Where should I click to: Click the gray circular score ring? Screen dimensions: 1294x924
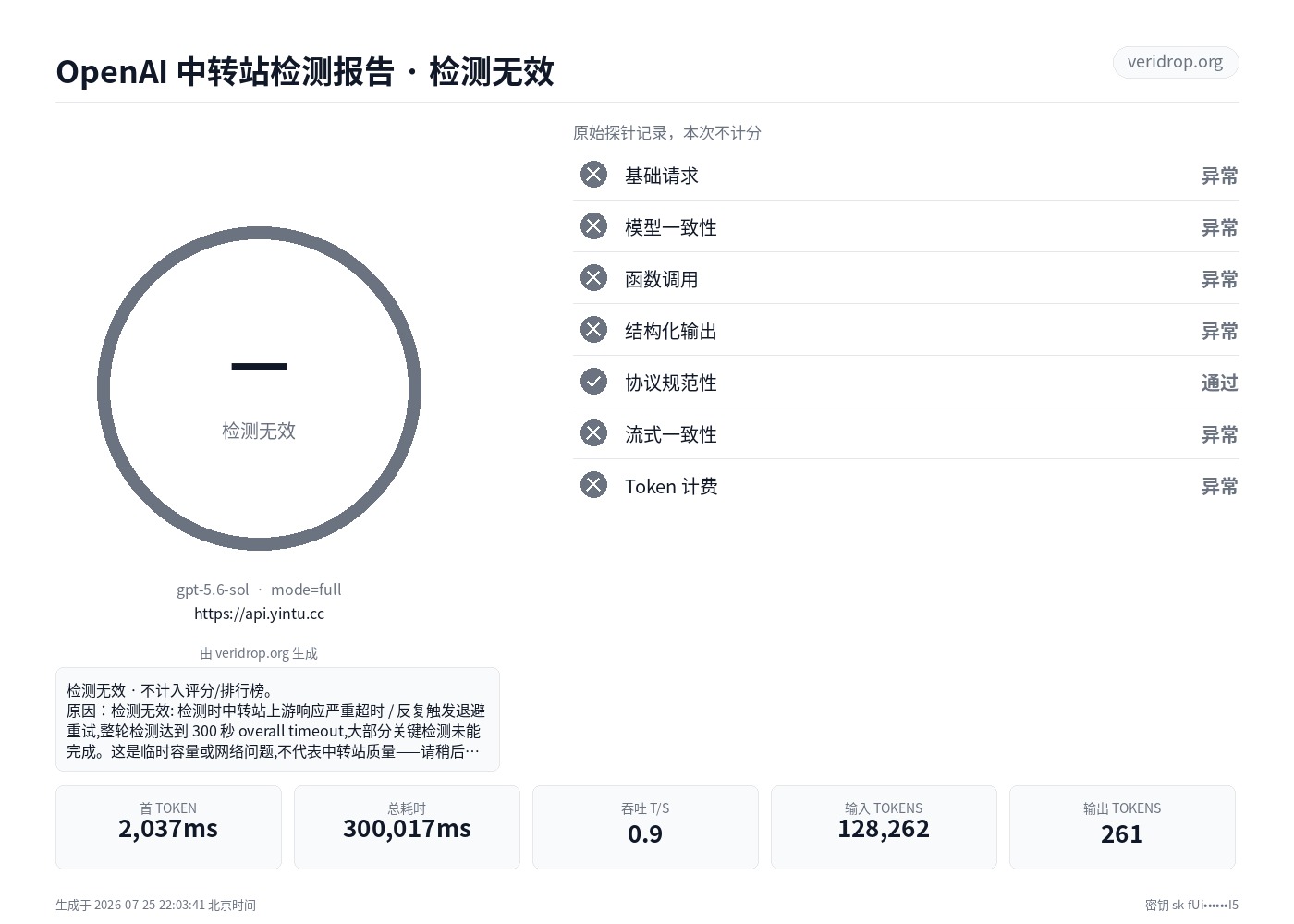tap(259, 388)
